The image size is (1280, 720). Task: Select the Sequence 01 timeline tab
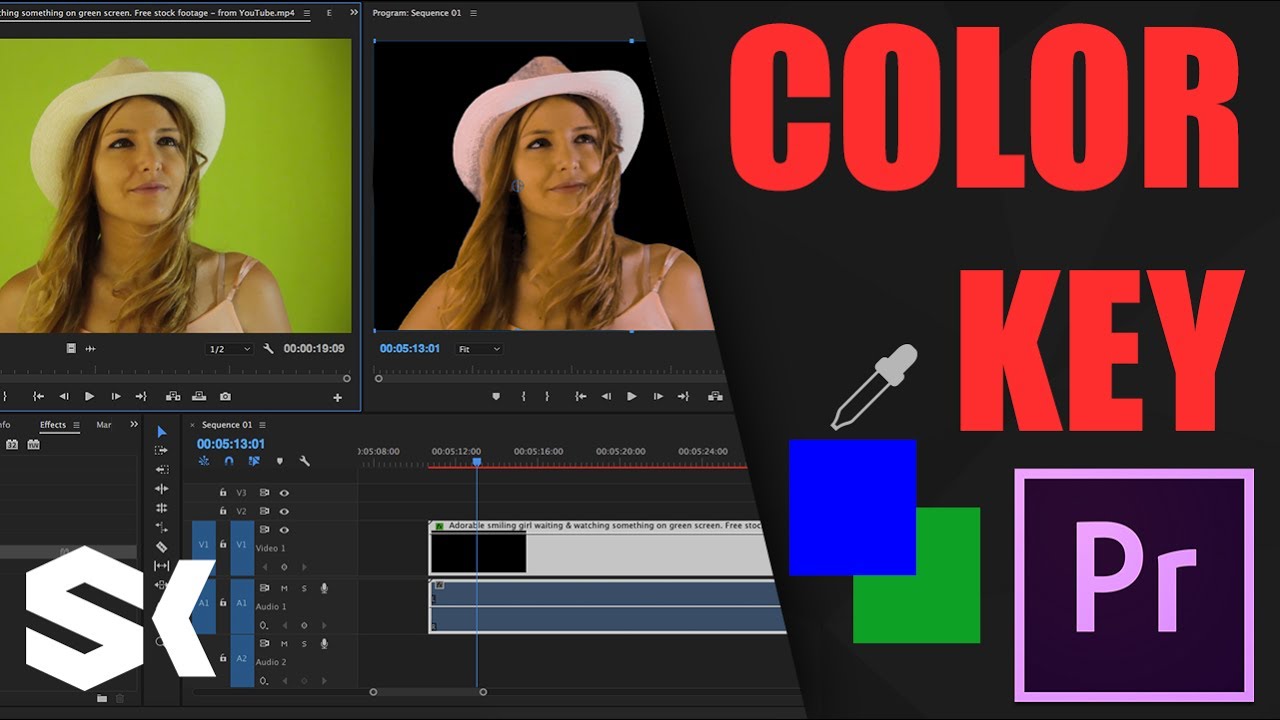tap(227, 425)
